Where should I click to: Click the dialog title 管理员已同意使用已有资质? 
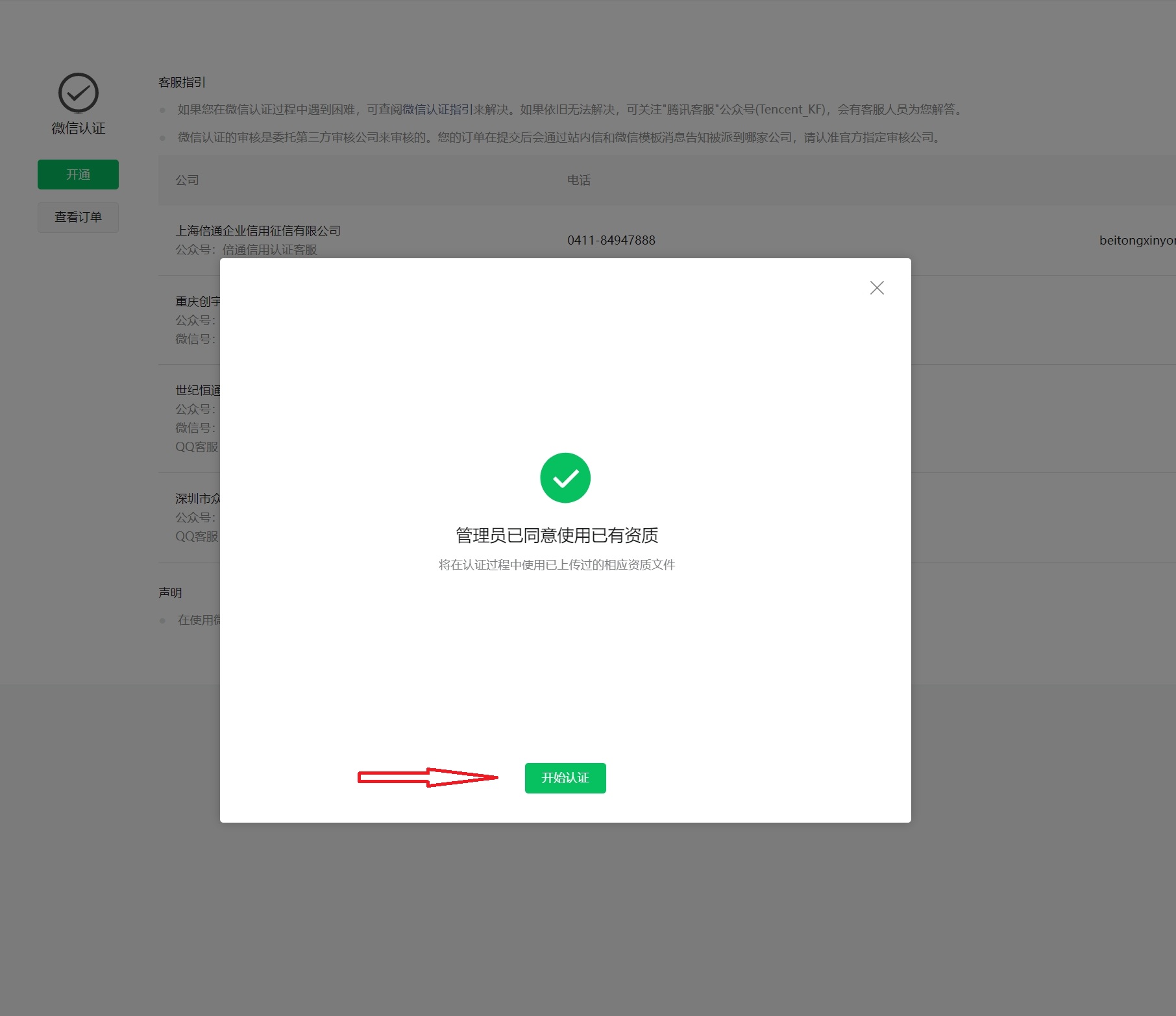pos(557,535)
